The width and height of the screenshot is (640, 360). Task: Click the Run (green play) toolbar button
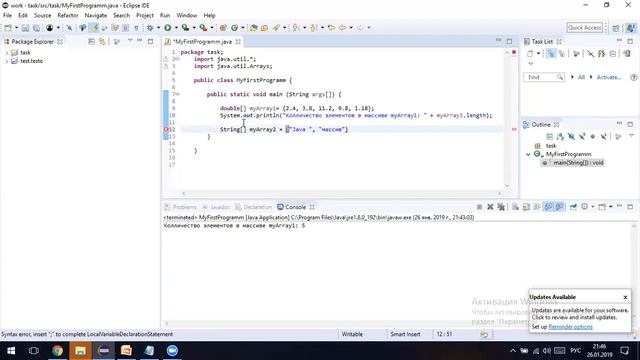click(x=168, y=28)
